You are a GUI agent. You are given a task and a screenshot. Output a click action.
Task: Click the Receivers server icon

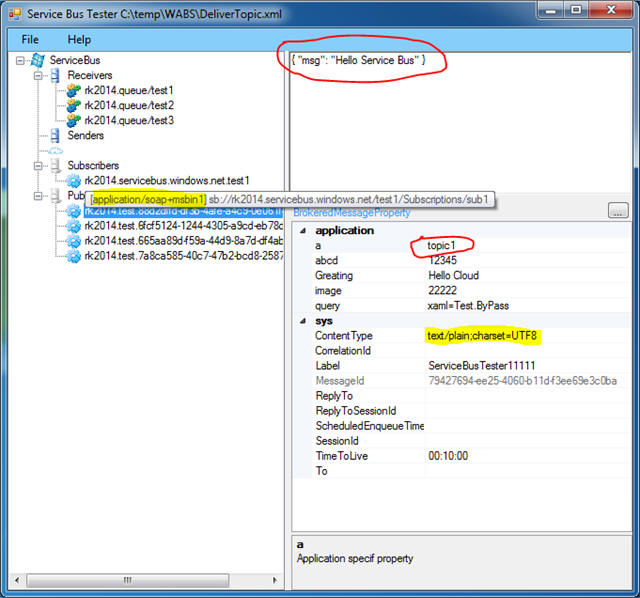(56, 76)
